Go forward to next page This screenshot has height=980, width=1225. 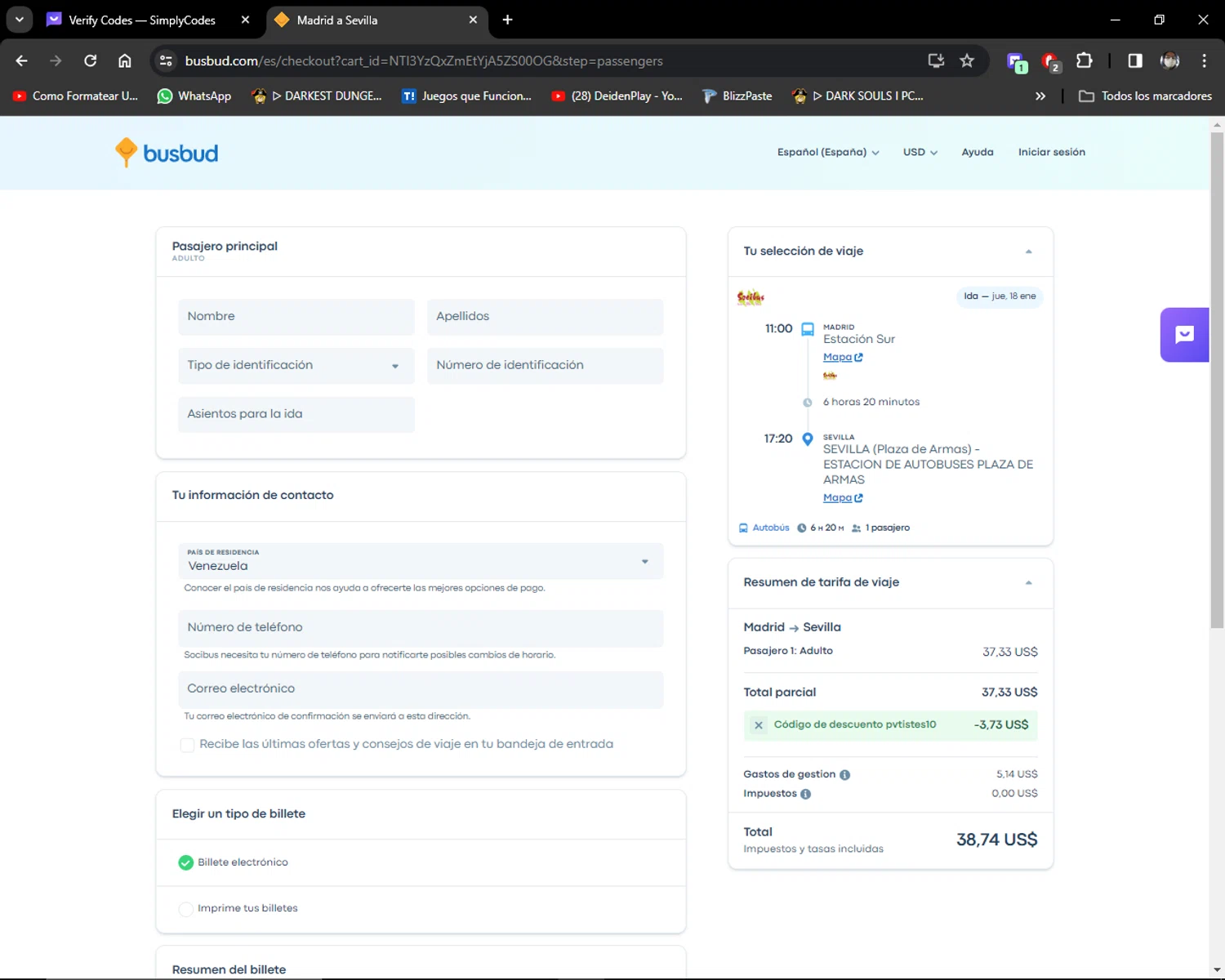tap(56, 60)
